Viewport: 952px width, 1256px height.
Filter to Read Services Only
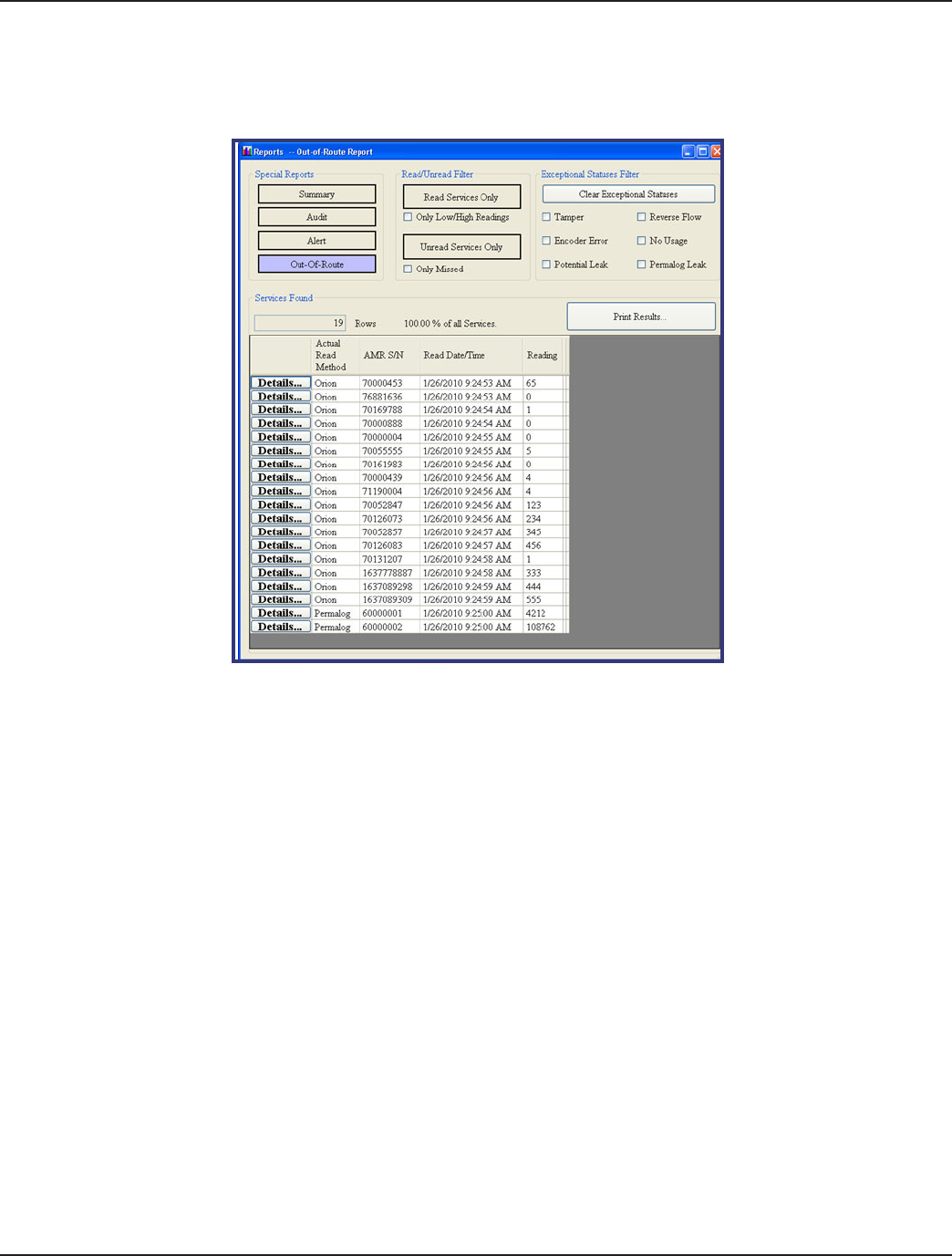click(461, 197)
